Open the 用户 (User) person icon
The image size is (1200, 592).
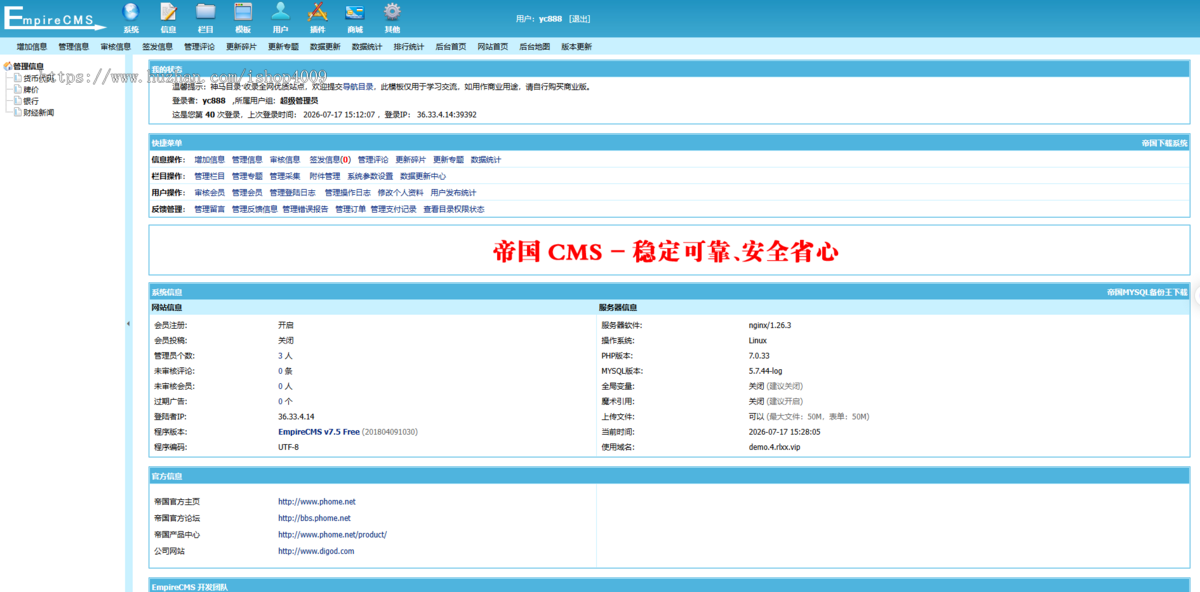click(280, 12)
